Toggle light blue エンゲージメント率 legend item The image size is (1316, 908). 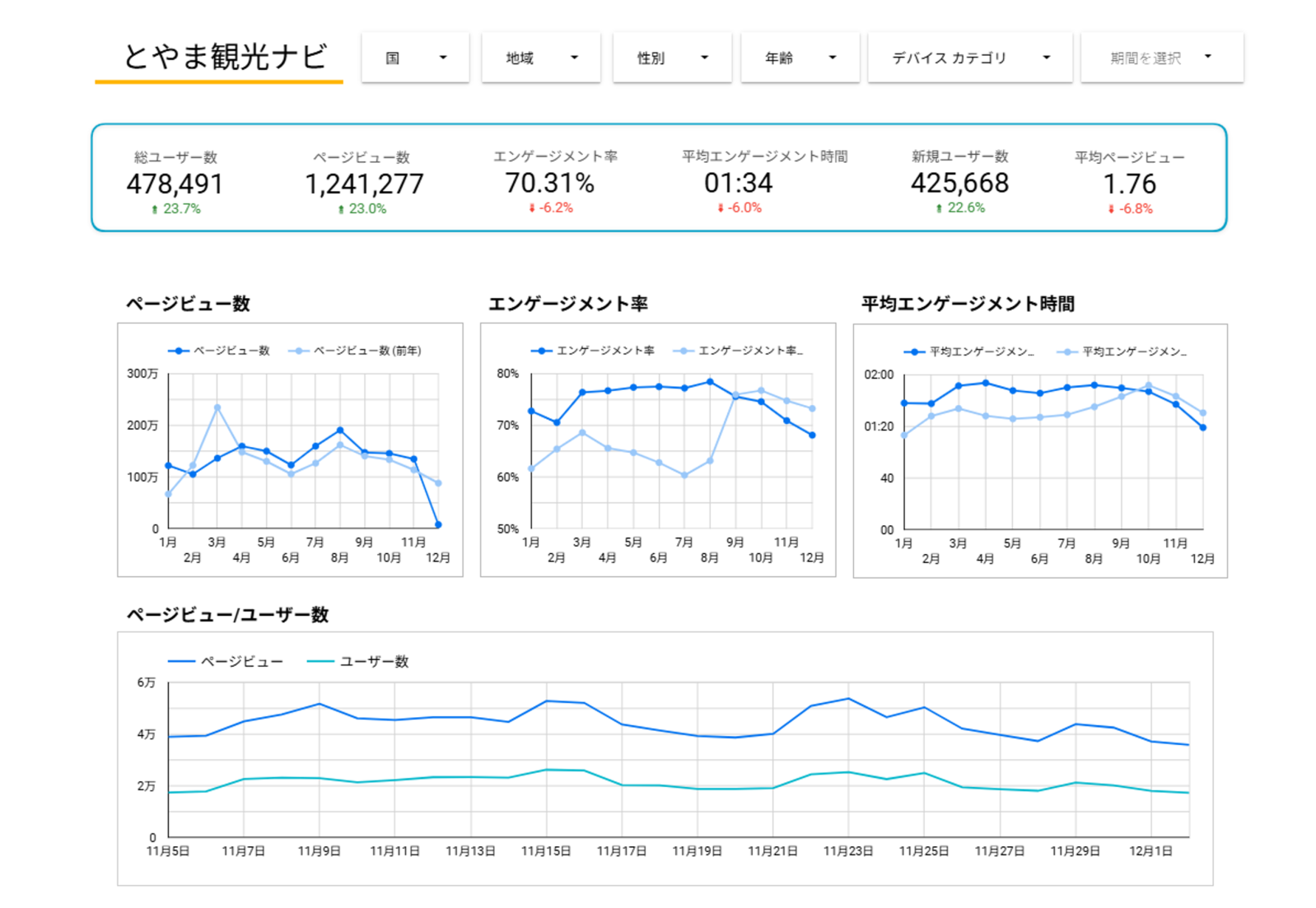coord(738,351)
